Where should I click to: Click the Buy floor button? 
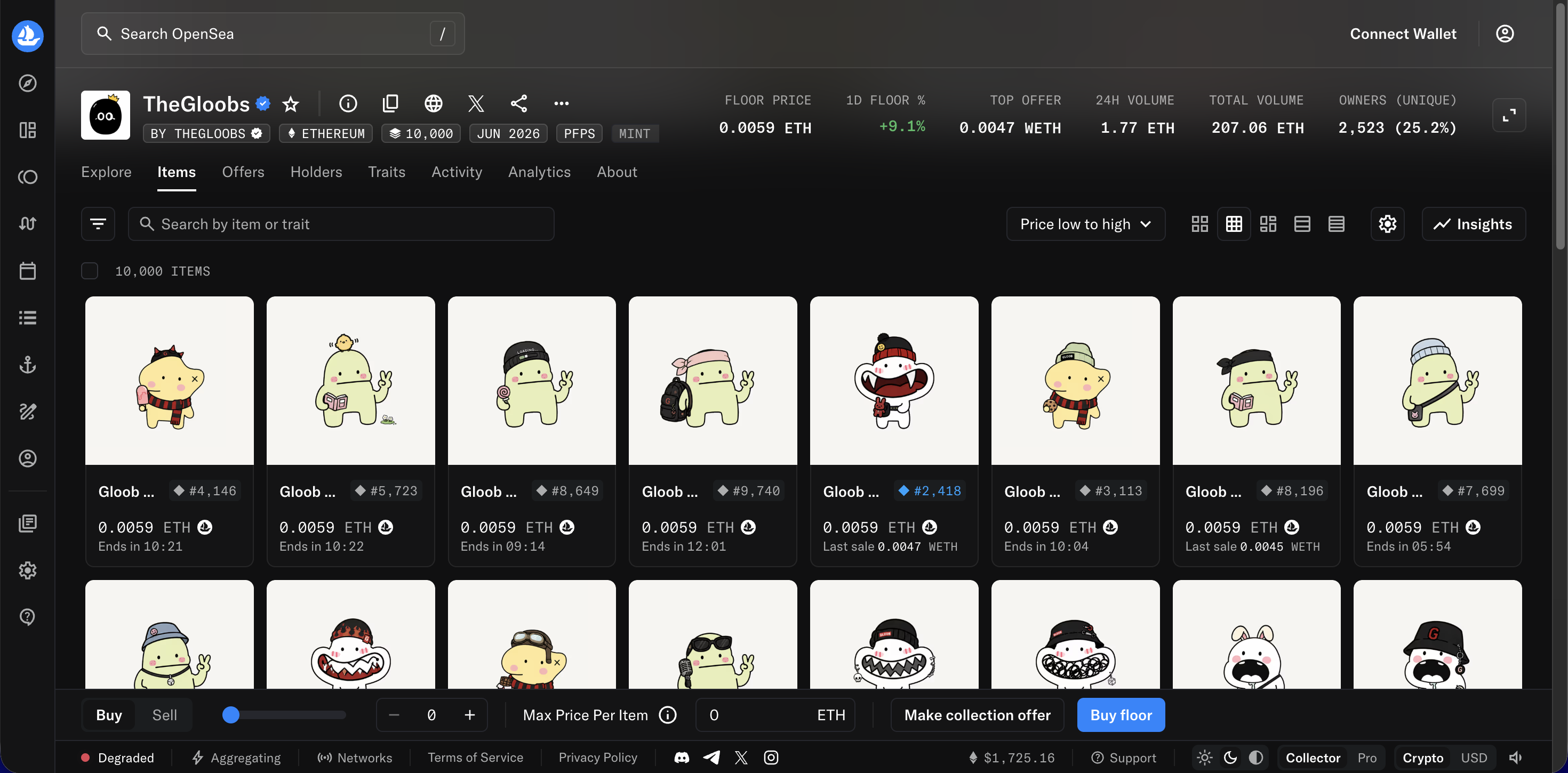1121,715
